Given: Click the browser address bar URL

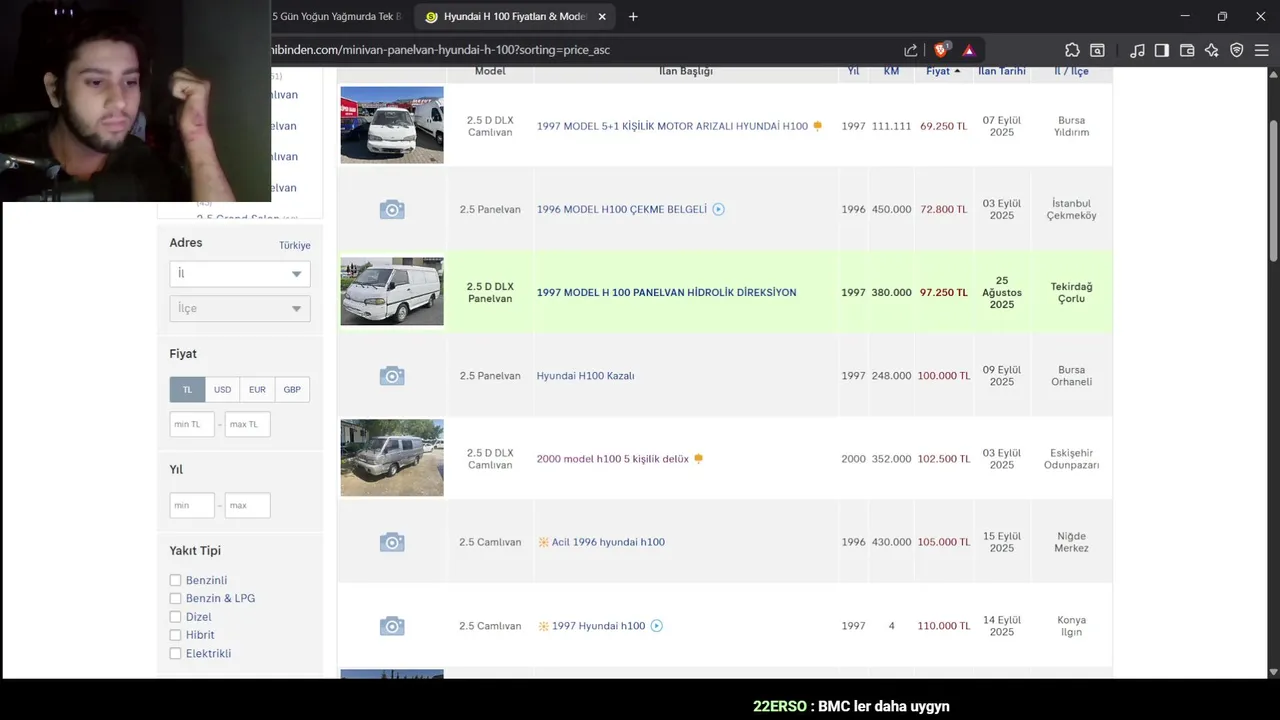Looking at the screenshot, I should 440,50.
